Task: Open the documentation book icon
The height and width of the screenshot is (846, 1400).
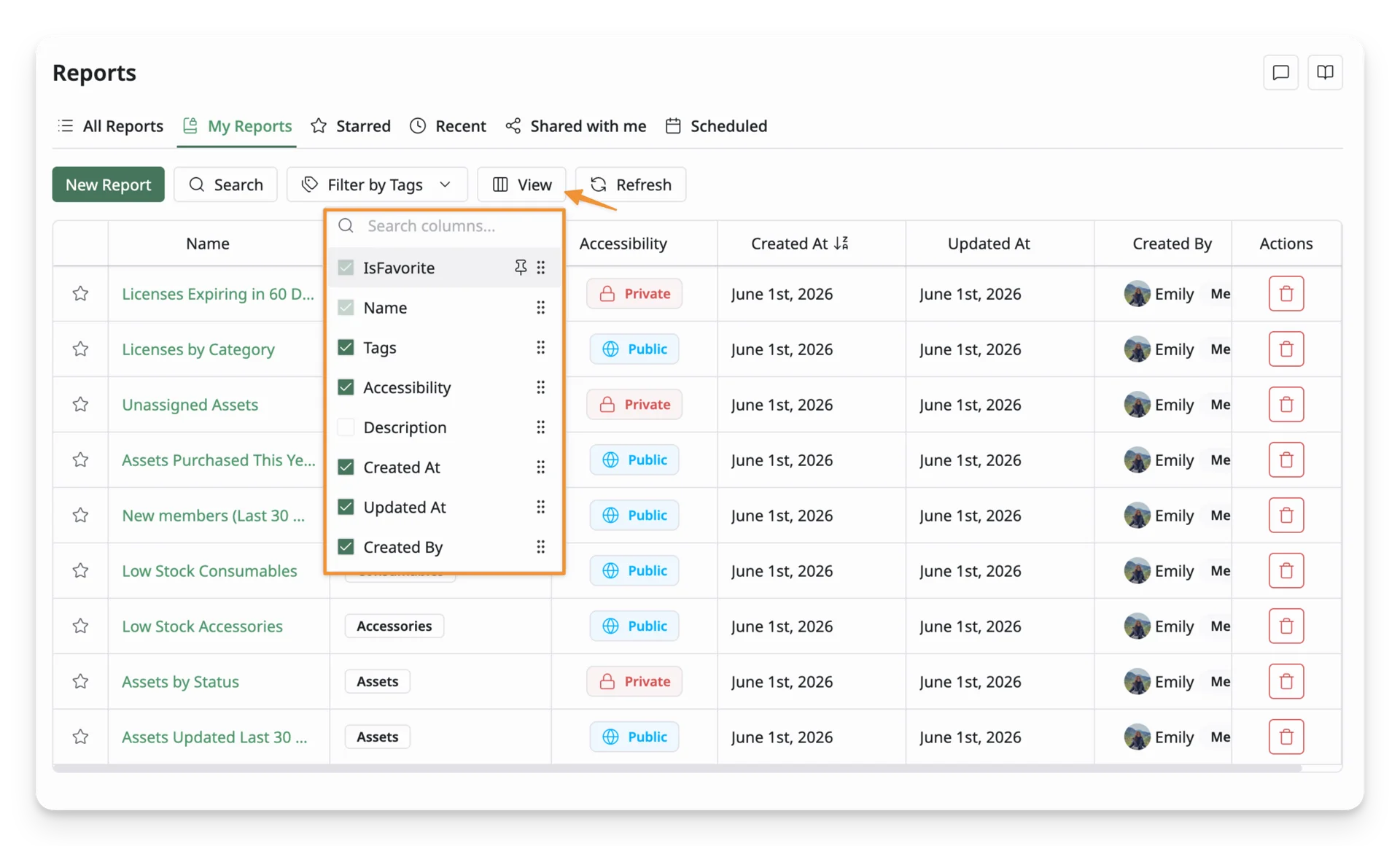Action: [1325, 72]
